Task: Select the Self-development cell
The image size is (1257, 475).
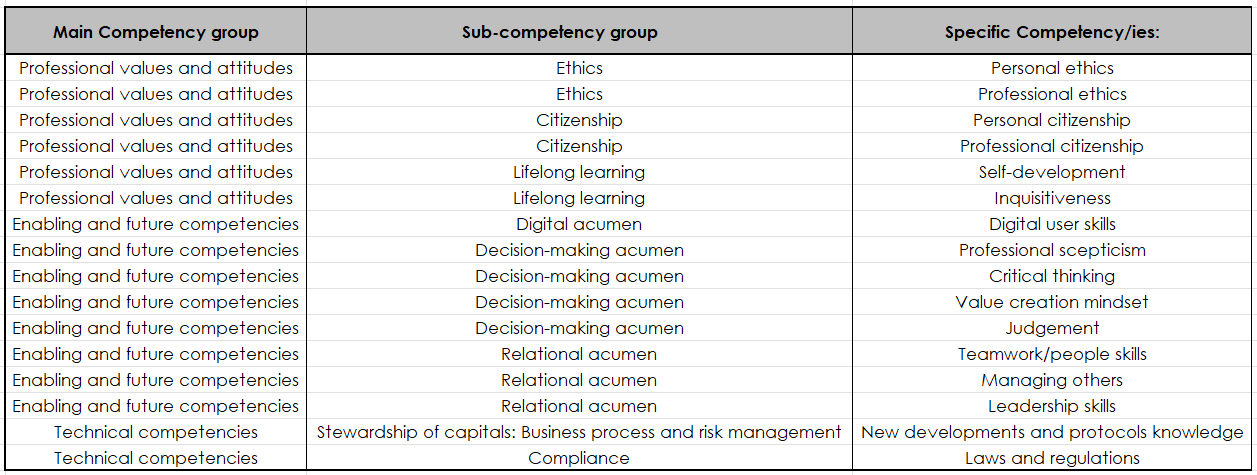Action: pyautogui.click(x=1052, y=172)
